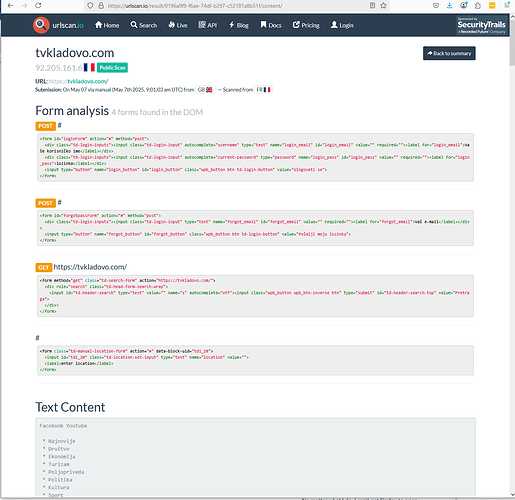
Task: Go to the Live scans page
Action: (x=178, y=25)
